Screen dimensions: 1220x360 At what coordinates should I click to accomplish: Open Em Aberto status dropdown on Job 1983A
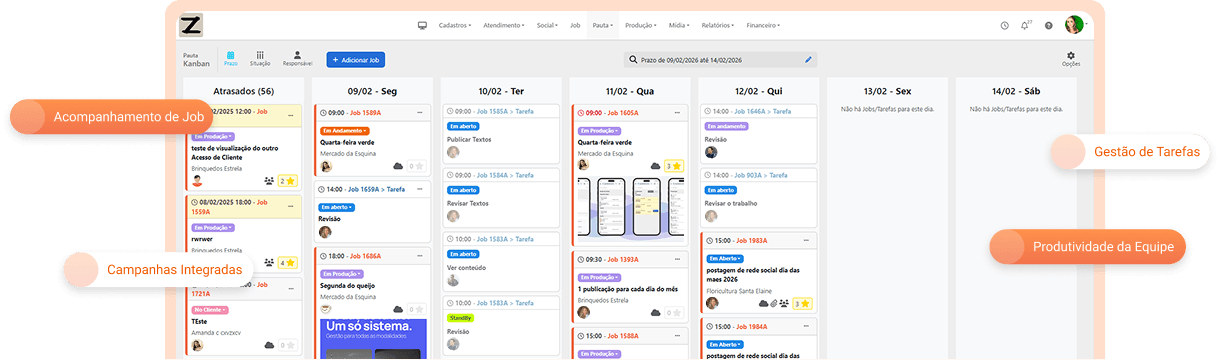pyautogui.click(x=726, y=258)
